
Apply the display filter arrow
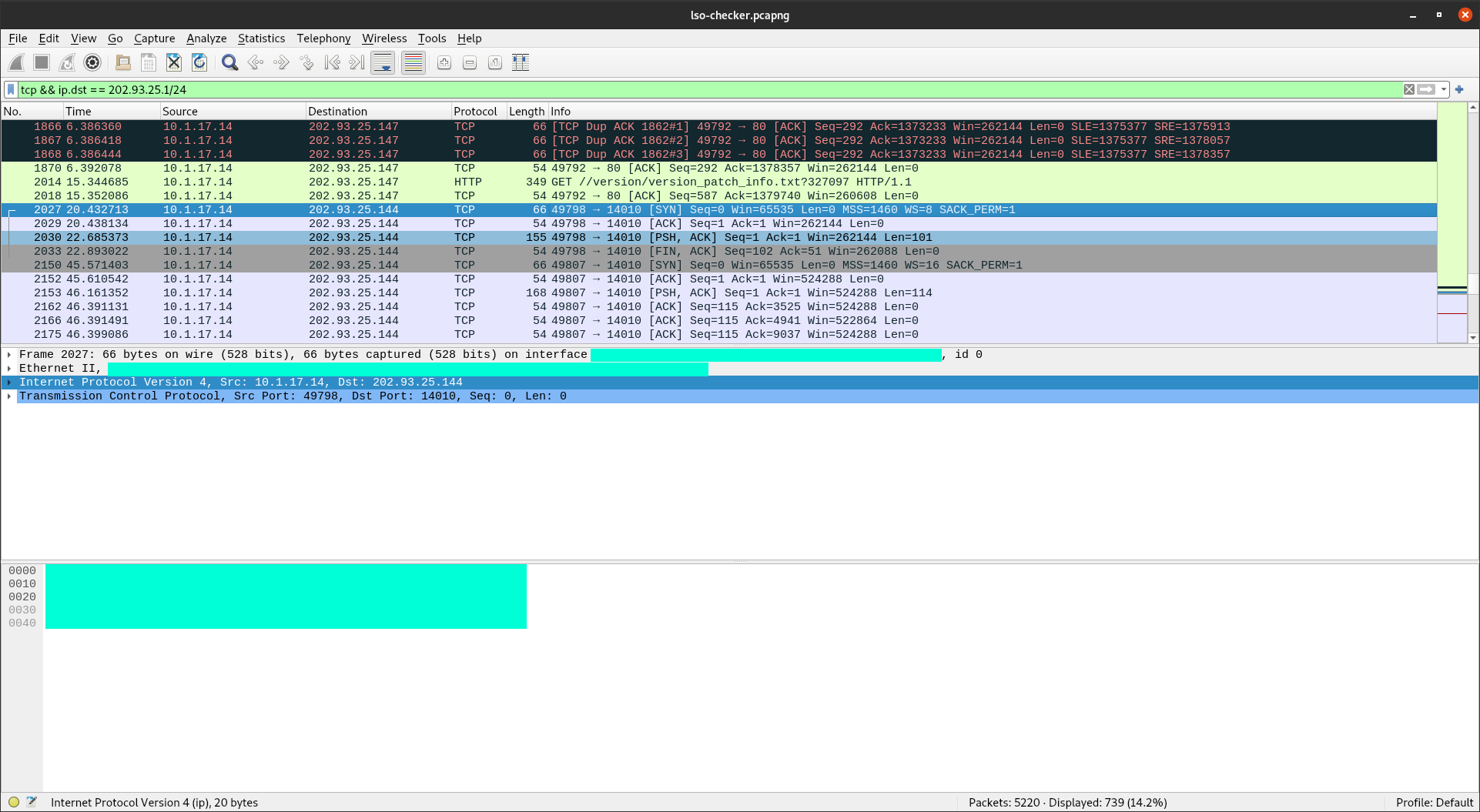1427,90
